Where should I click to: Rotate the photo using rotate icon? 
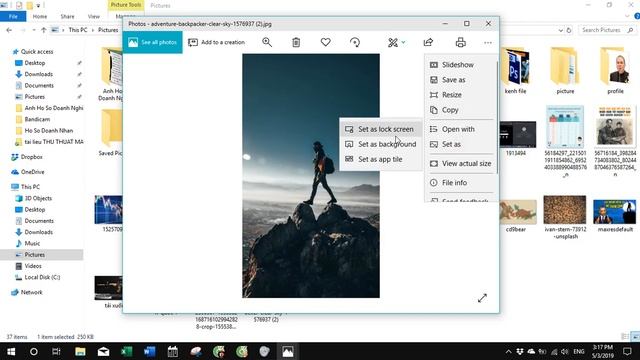point(355,42)
